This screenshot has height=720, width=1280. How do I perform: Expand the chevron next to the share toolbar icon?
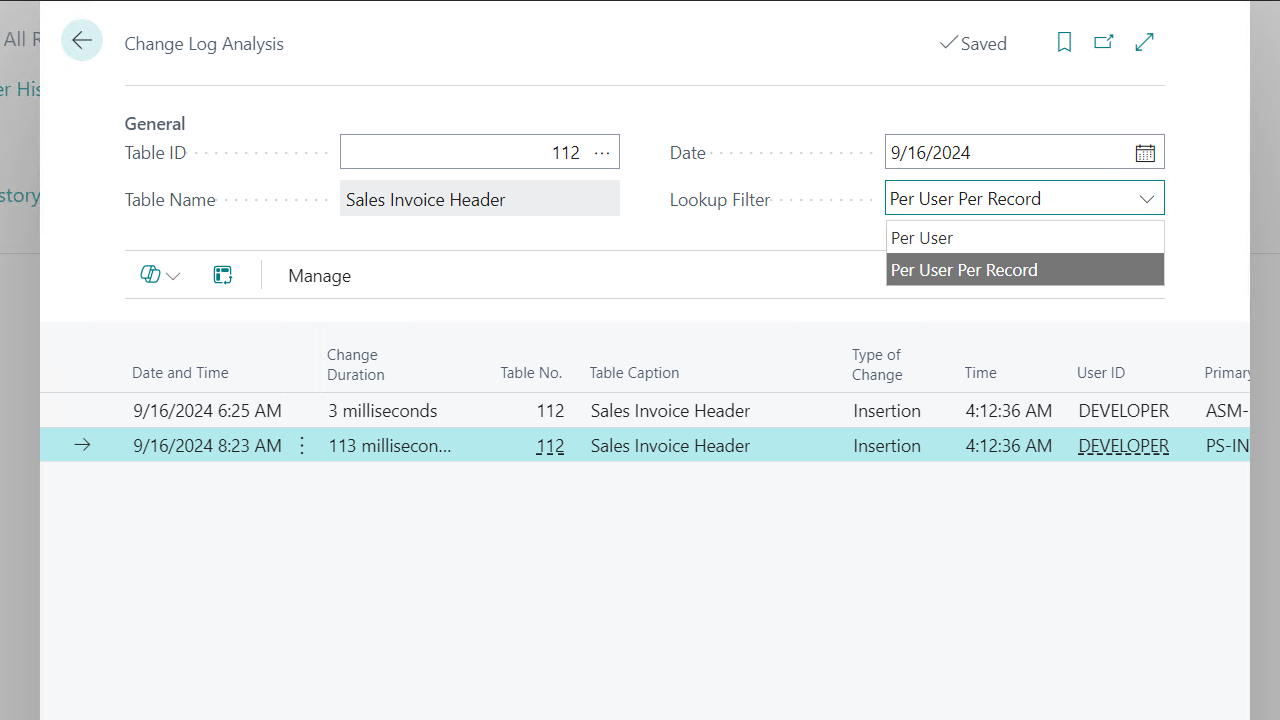click(x=173, y=275)
